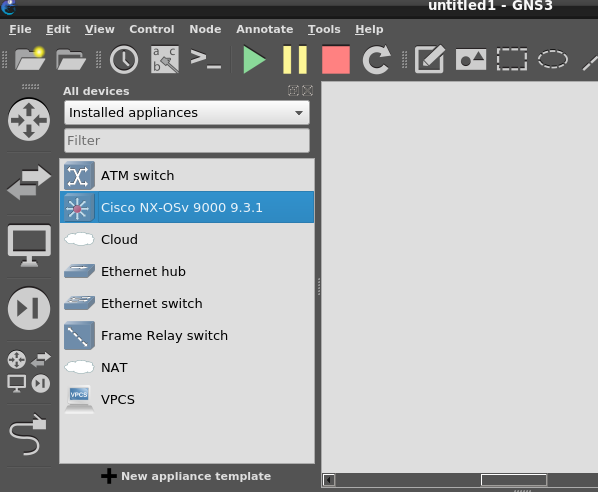
Task: Open the Tools menu
Action: (324, 29)
